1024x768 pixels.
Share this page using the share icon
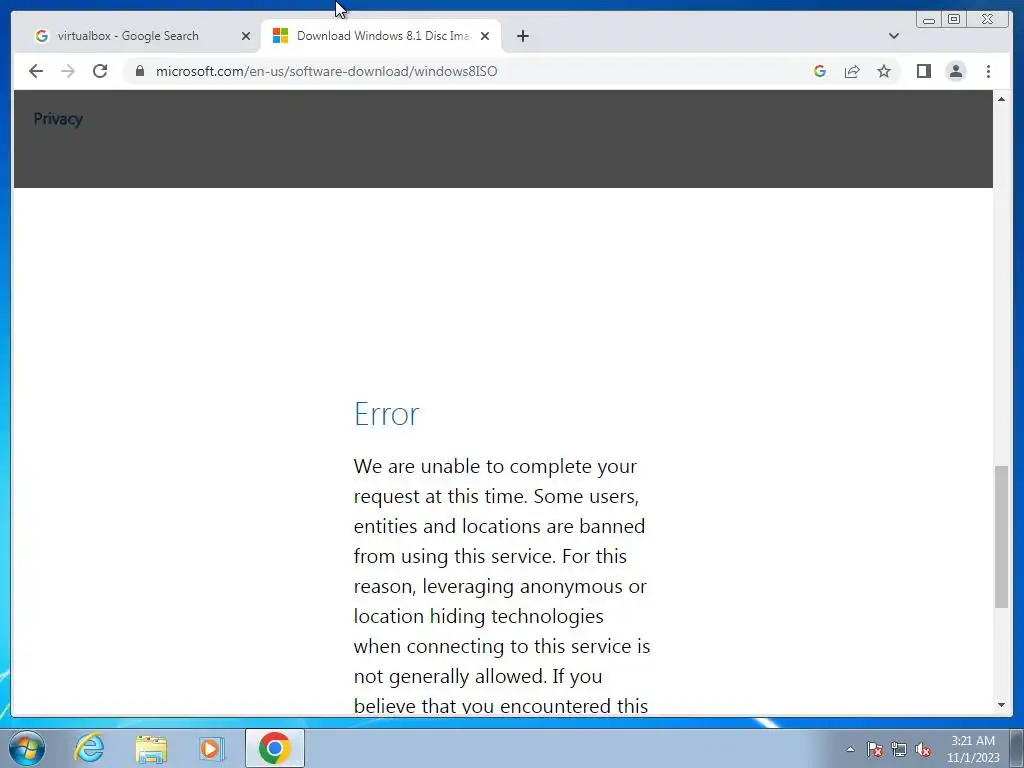click(852, 71)
